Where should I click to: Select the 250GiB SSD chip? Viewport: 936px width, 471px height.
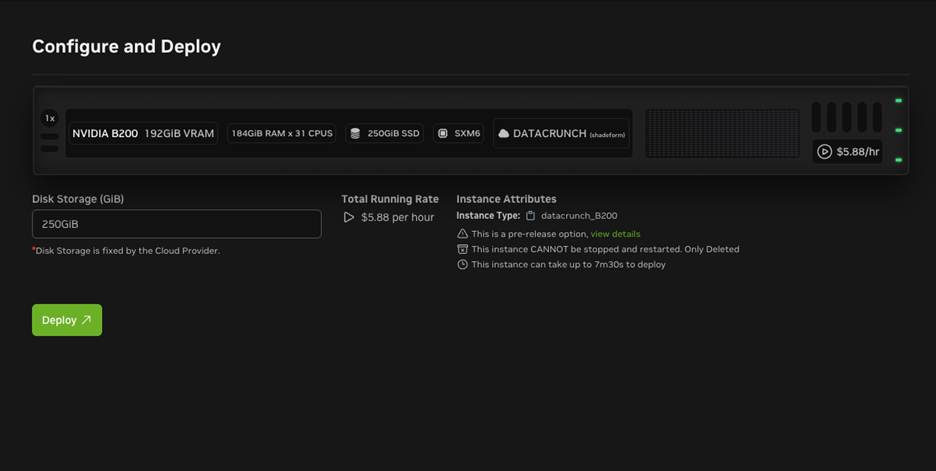[x=384, y=133]
